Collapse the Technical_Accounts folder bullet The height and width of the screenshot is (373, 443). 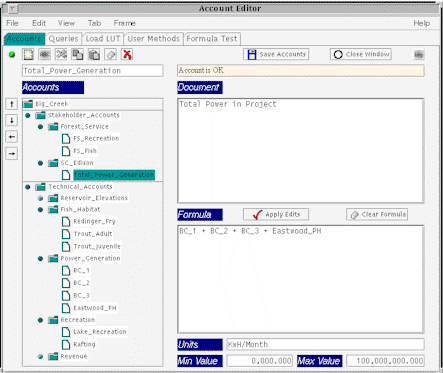[x=28, y=187]
